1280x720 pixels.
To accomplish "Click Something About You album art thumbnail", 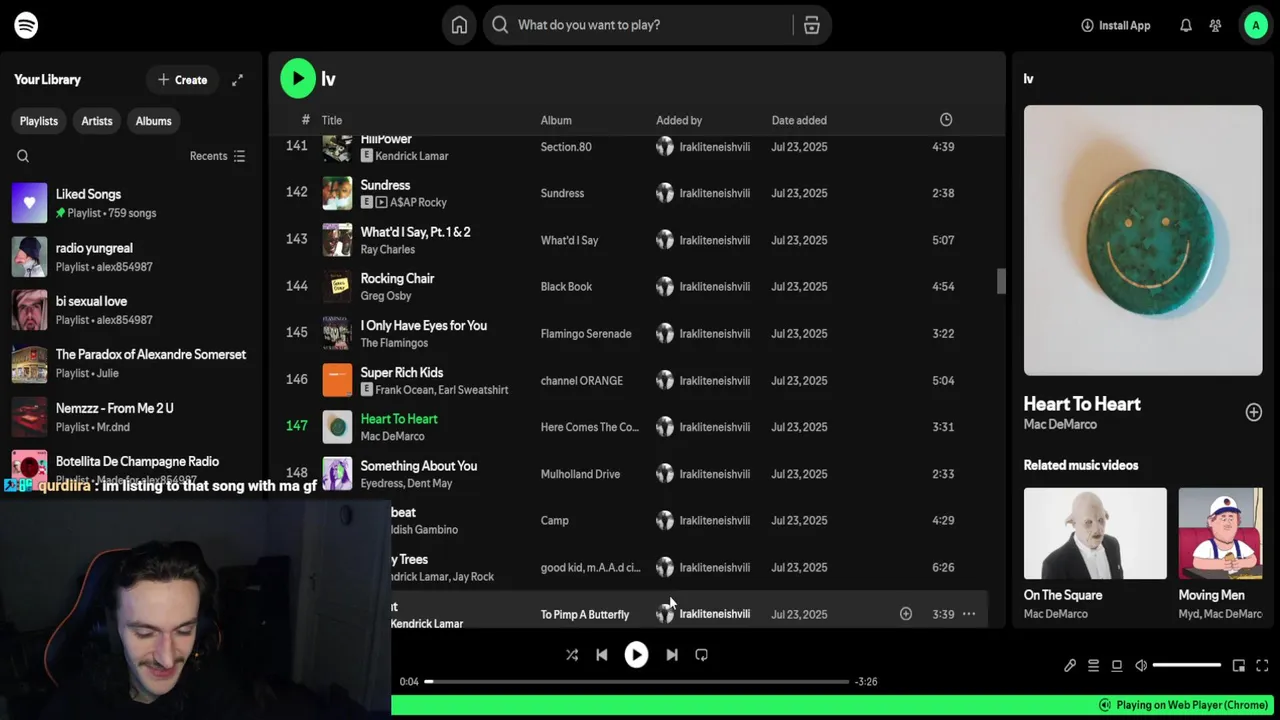I will tap(337, 473).
